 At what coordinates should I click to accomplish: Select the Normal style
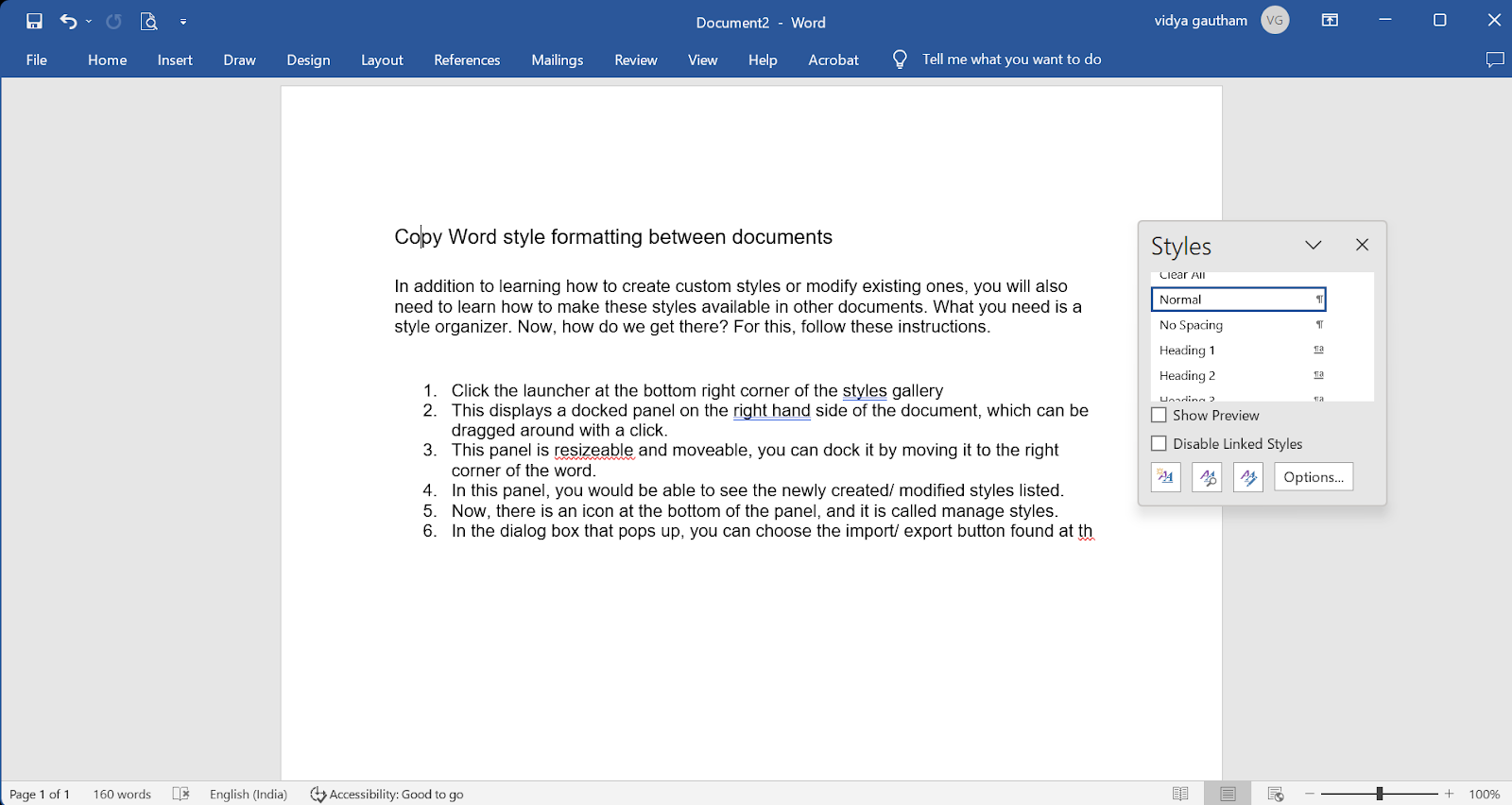1238,300
